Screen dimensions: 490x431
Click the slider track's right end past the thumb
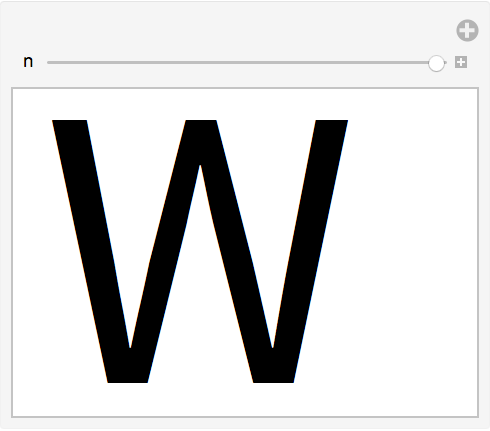coord(446,62)
